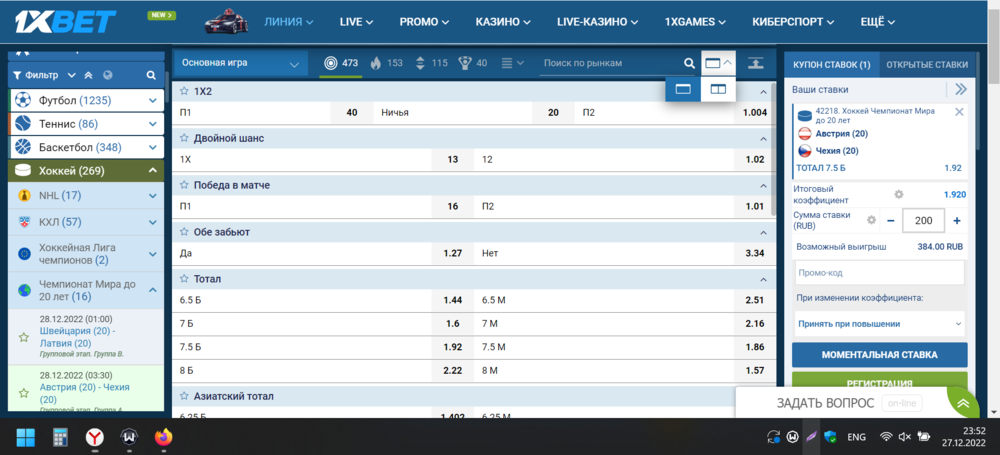Click the car promo icon in header
Screen dimensions: 1000x455
click(228, 21)
